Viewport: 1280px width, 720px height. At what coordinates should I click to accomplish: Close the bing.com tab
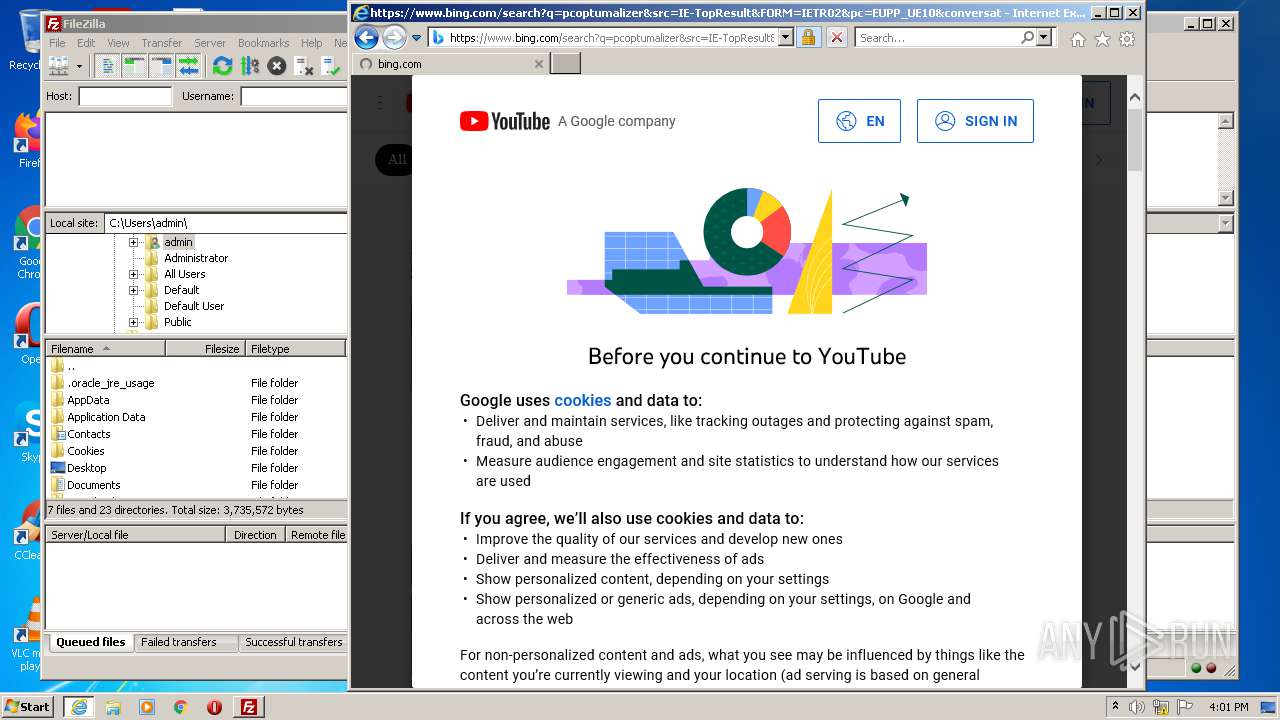tap(539, 64)
